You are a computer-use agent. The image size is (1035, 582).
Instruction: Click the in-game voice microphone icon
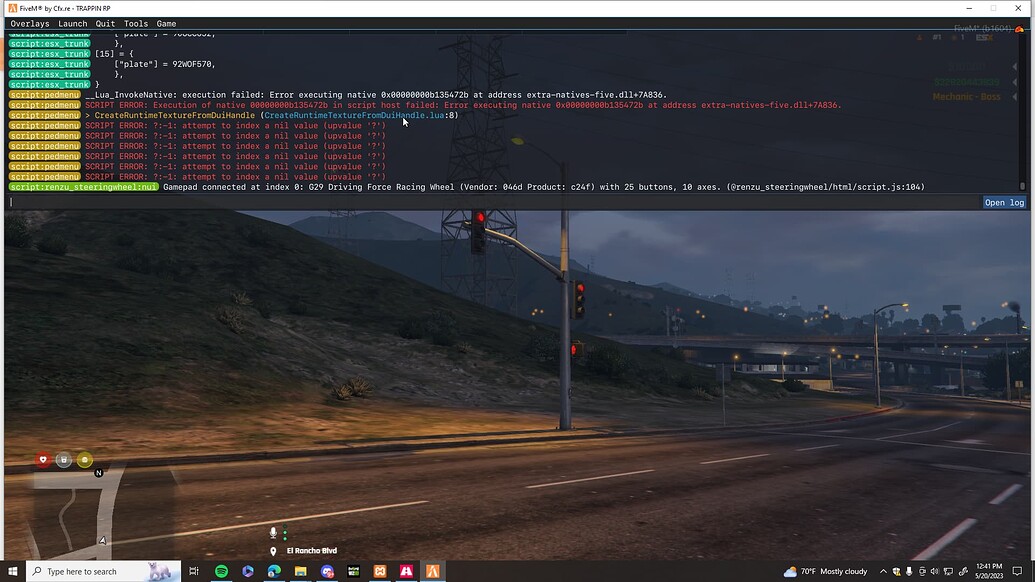(x=272, y=532)
